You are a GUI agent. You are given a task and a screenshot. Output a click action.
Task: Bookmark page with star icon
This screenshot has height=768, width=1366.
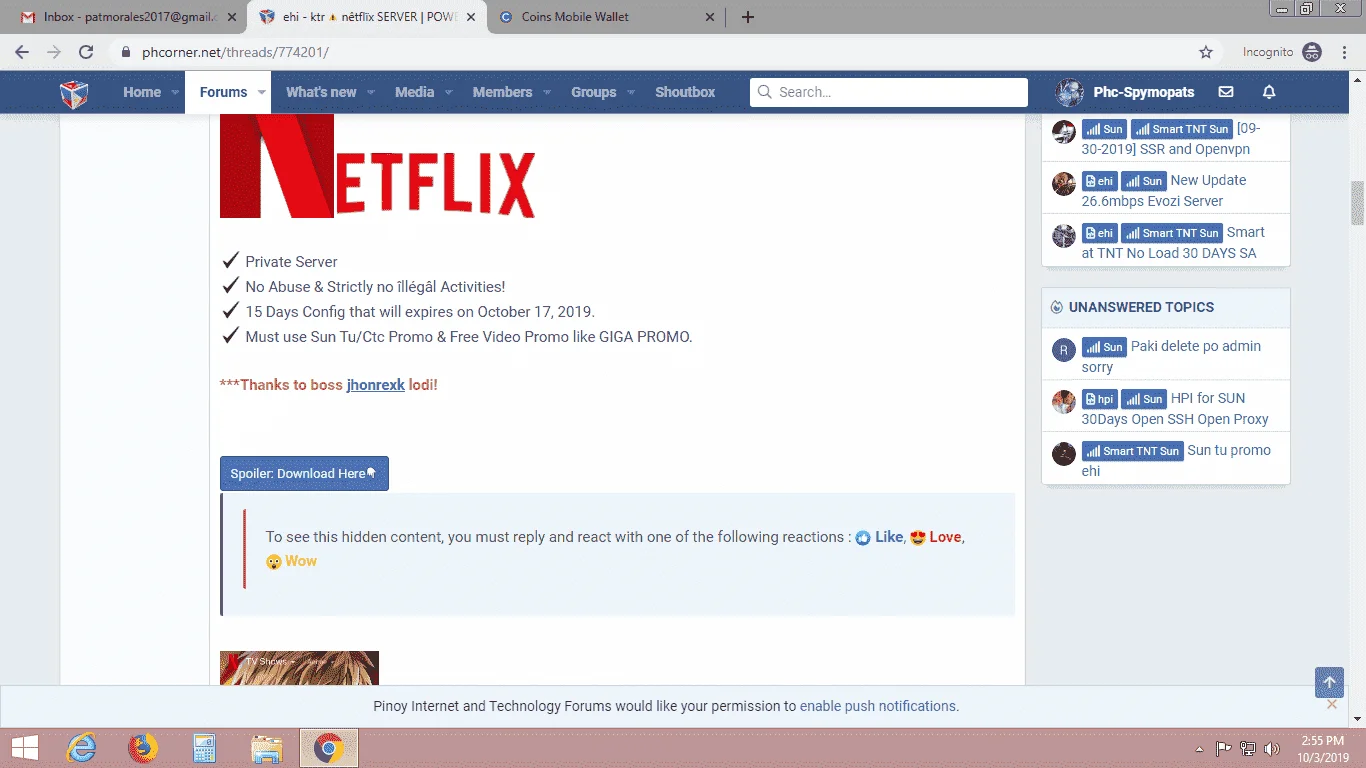tap(1206, 52)
